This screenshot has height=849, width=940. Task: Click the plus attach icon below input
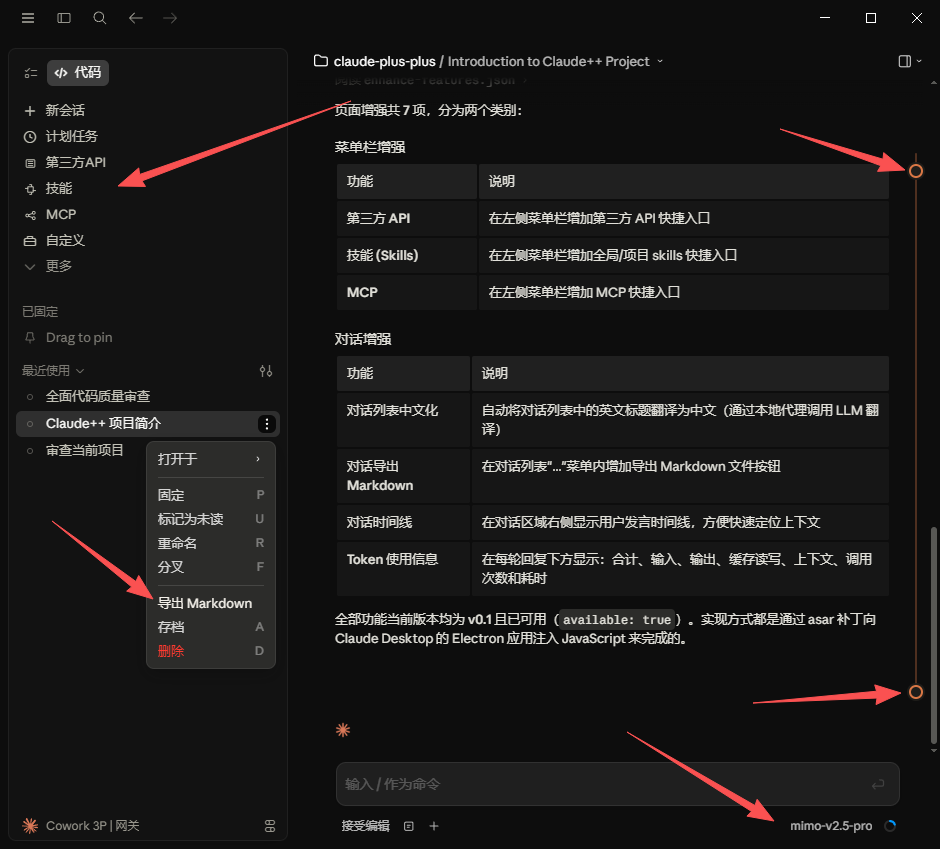click(x=434, y=826)
